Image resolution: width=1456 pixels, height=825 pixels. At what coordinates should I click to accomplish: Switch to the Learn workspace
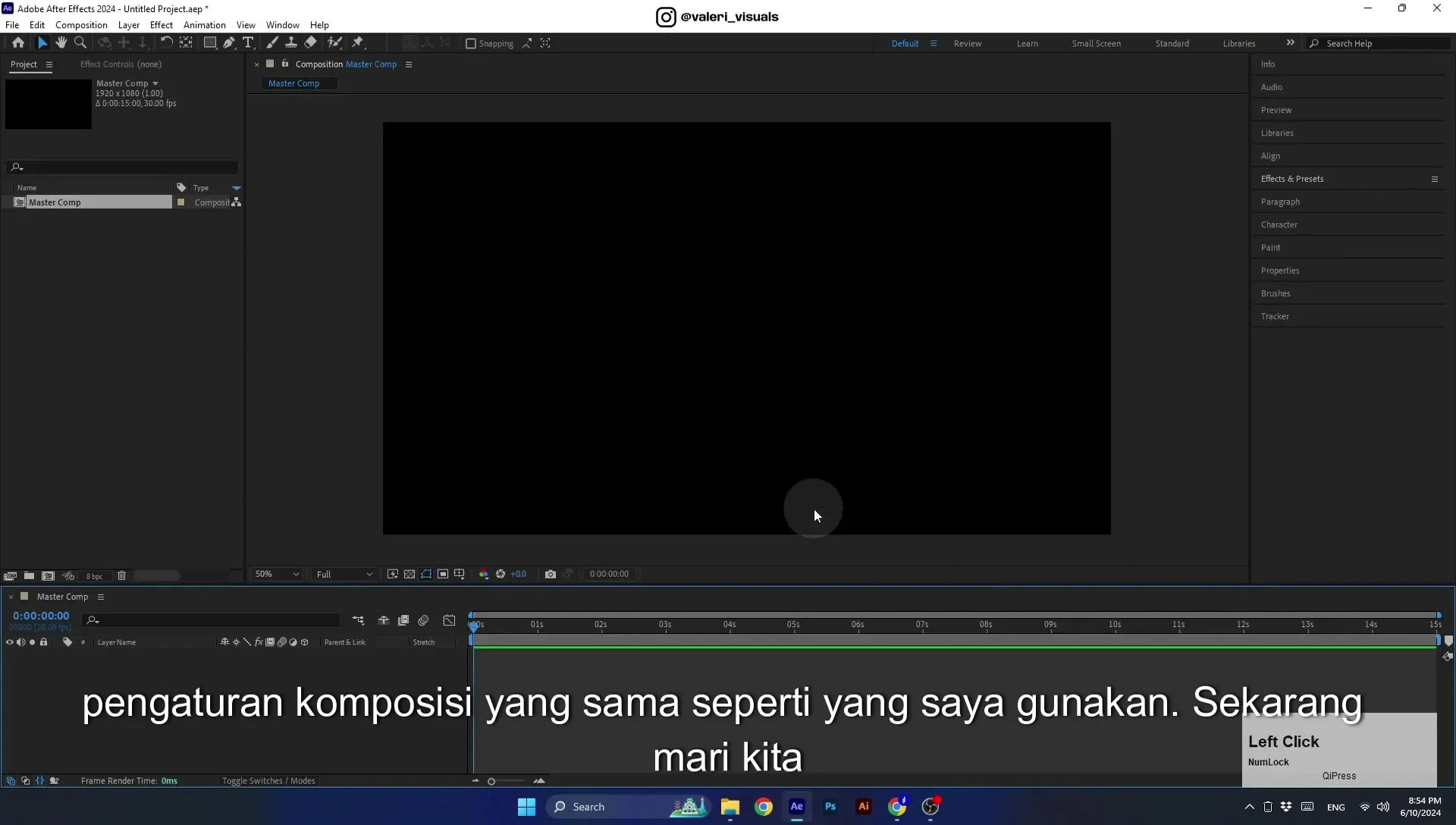[x=1028, y=44]
